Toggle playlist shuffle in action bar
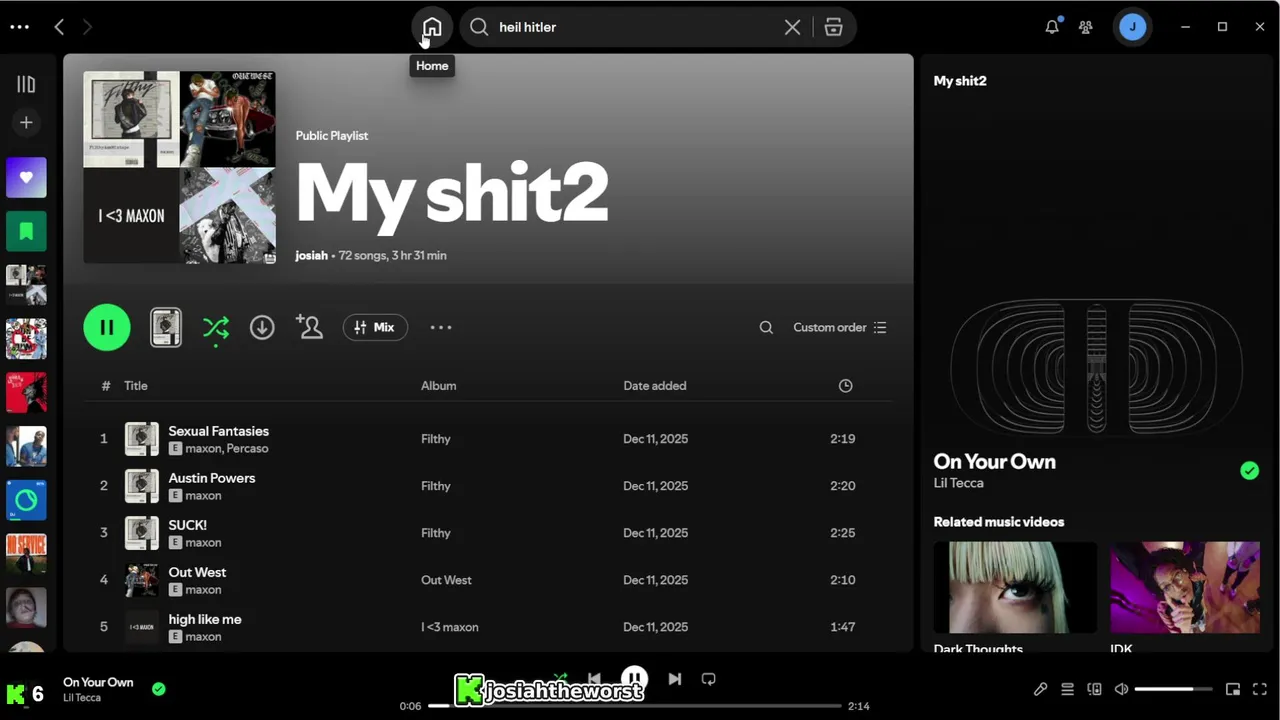This screenshot has height=720, width=1280. pyautogui.click(x=216, y=327)
